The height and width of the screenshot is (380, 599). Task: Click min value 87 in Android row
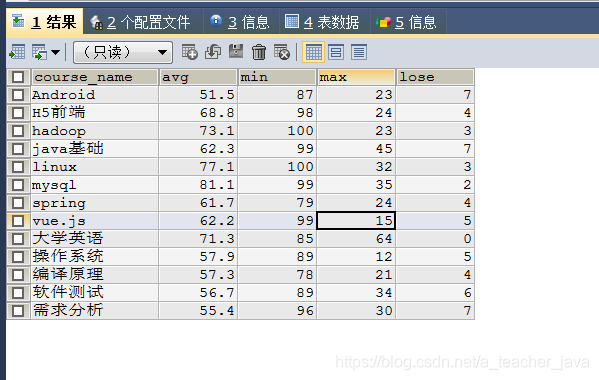[277, 95]
